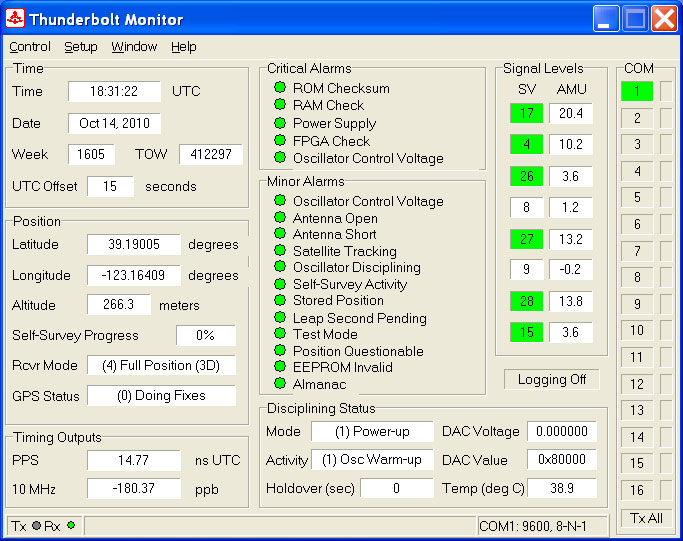Screen dimensions: 683x541
Task: Open the Help menu
Action: (x=183, y=47)
